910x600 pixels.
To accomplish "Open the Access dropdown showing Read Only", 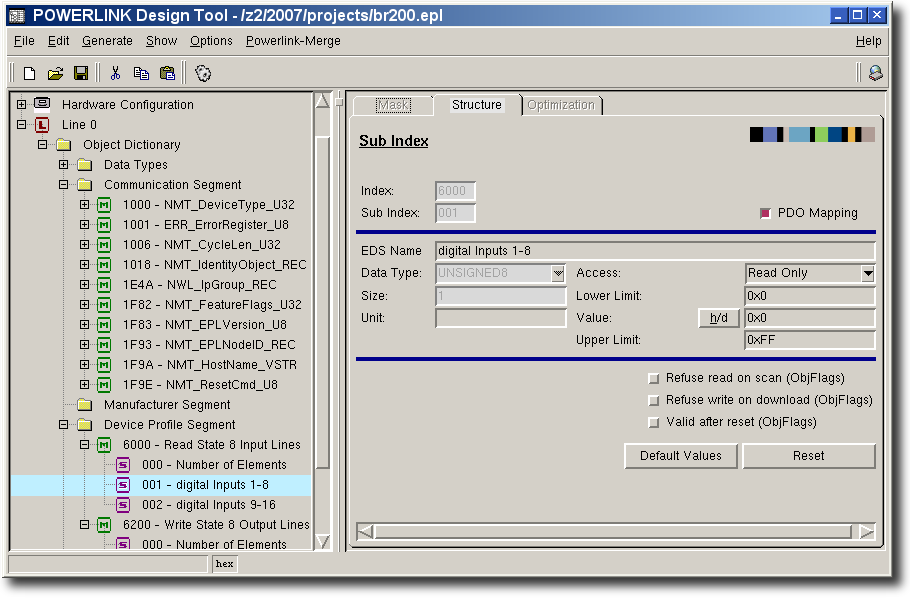I will [x=867, y=273].
